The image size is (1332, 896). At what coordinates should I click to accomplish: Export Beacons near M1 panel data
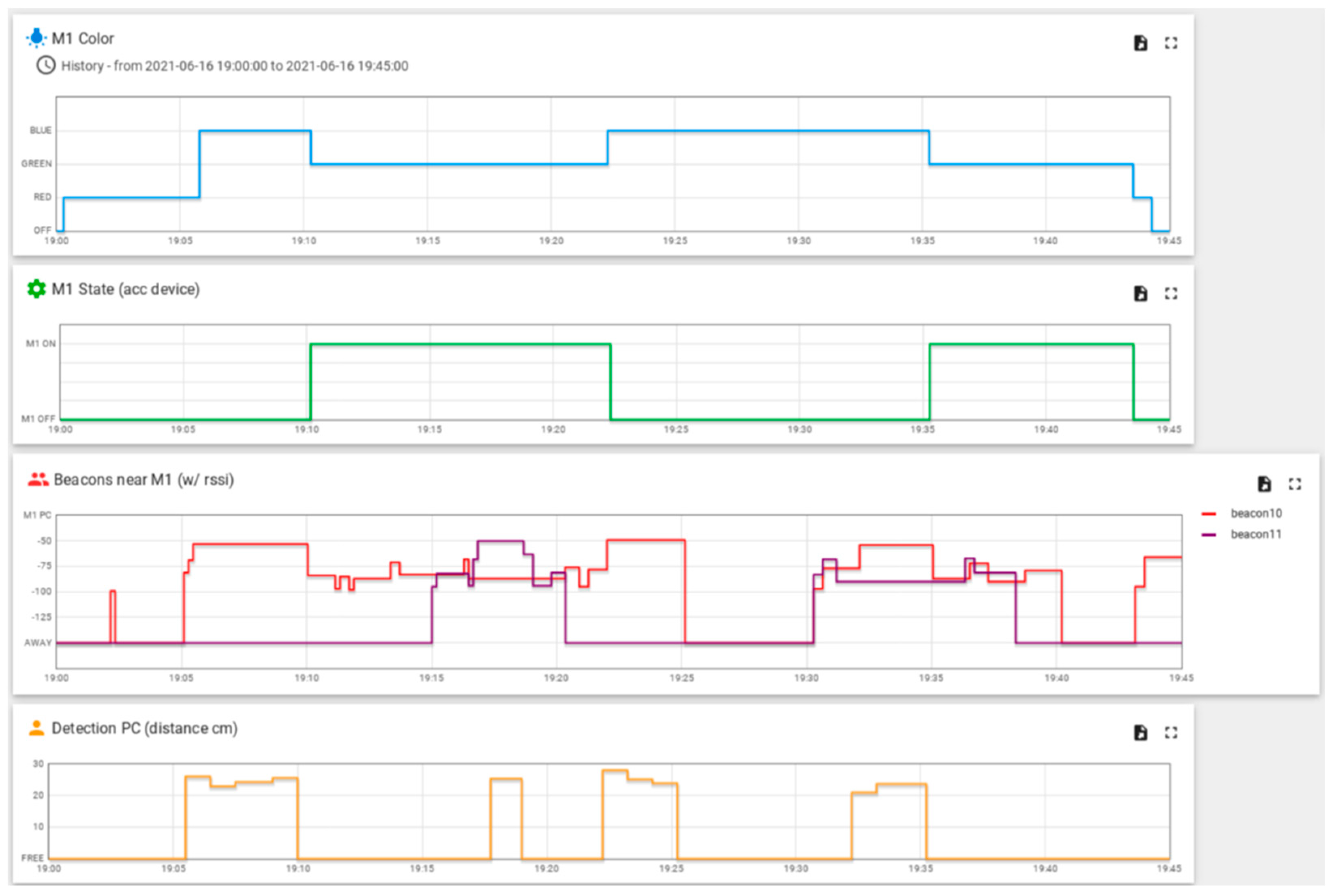tap(1264, 484)
